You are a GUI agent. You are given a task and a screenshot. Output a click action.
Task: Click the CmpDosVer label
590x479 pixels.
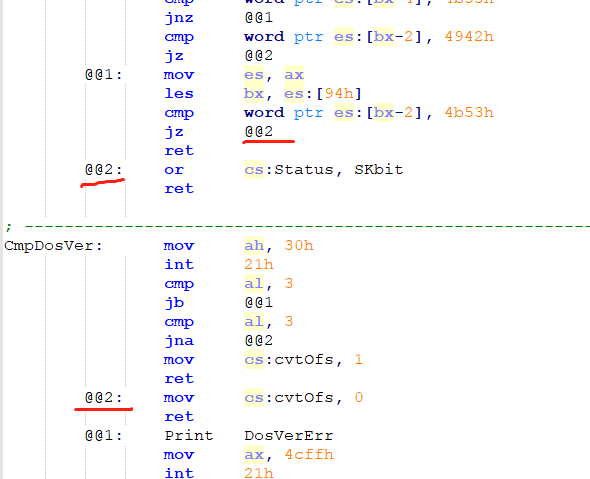53,246
